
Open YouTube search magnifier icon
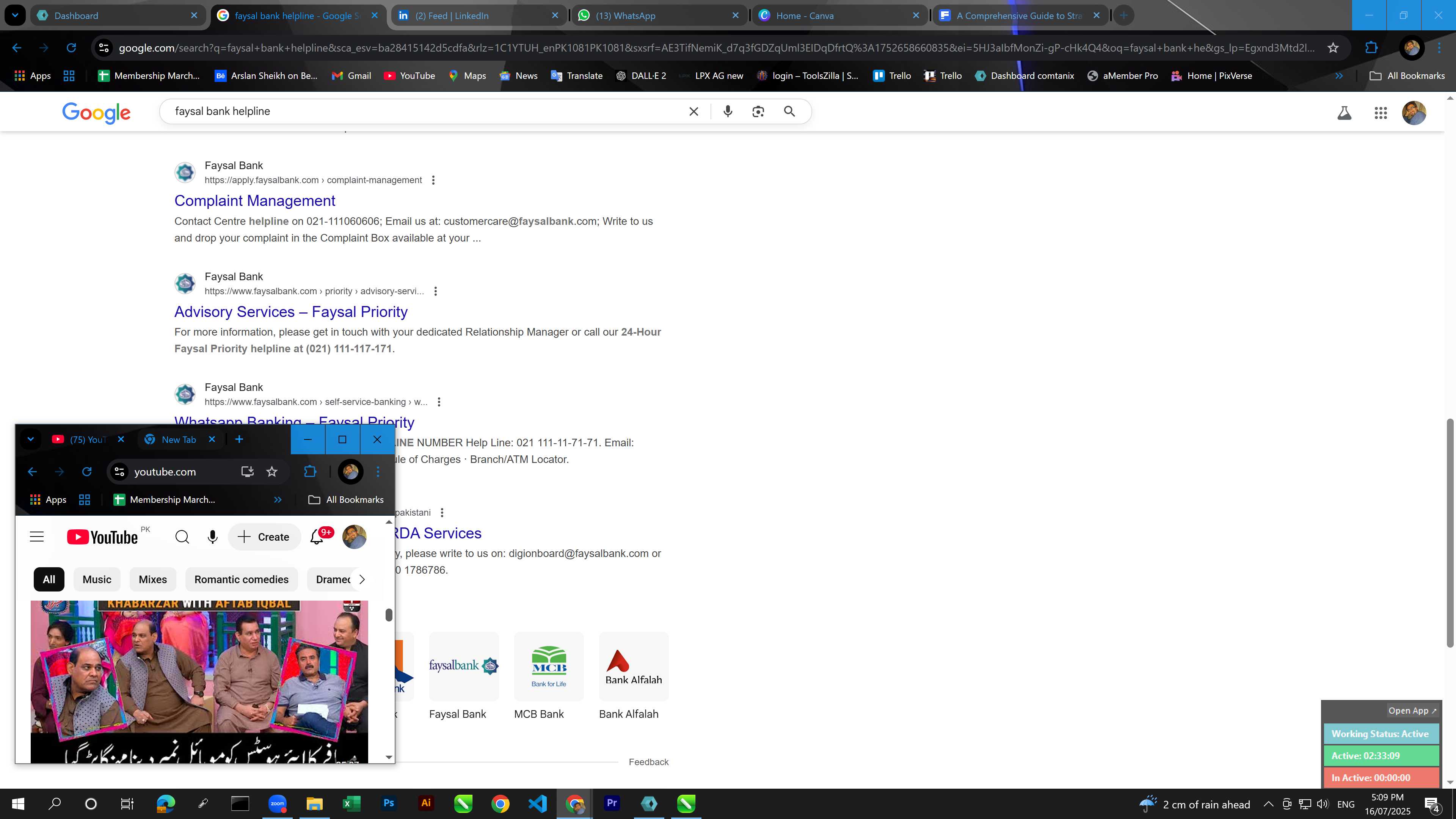182,537
